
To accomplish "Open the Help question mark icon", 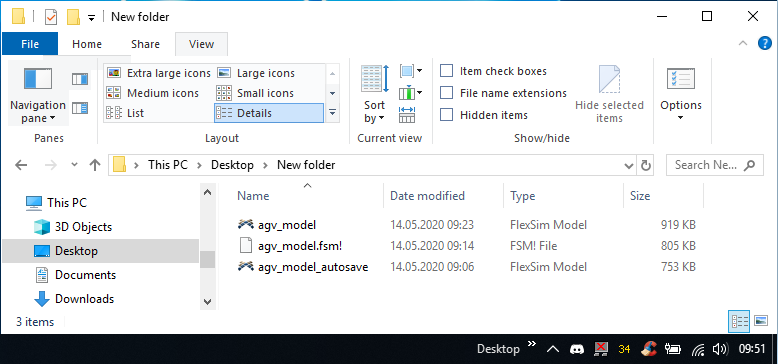I will click(x=765, y=44).
